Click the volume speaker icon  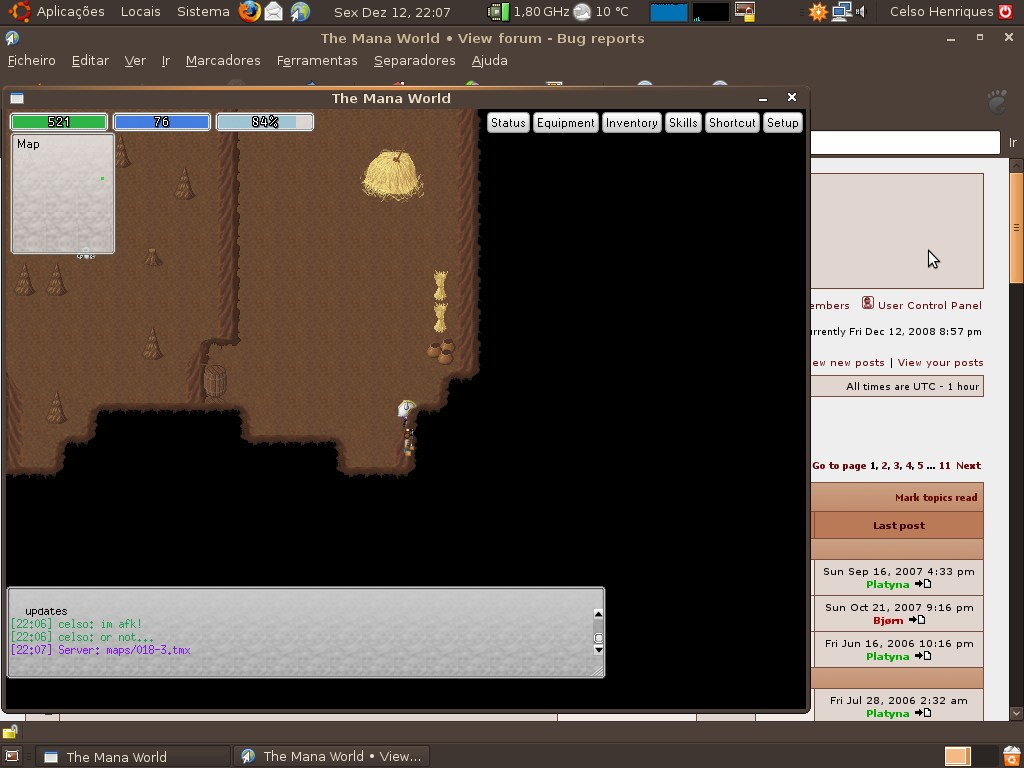point(860,11)
